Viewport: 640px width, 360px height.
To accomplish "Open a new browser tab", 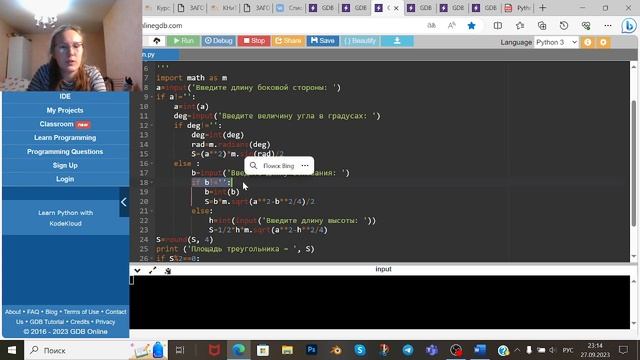I will [x=542, y=8].
